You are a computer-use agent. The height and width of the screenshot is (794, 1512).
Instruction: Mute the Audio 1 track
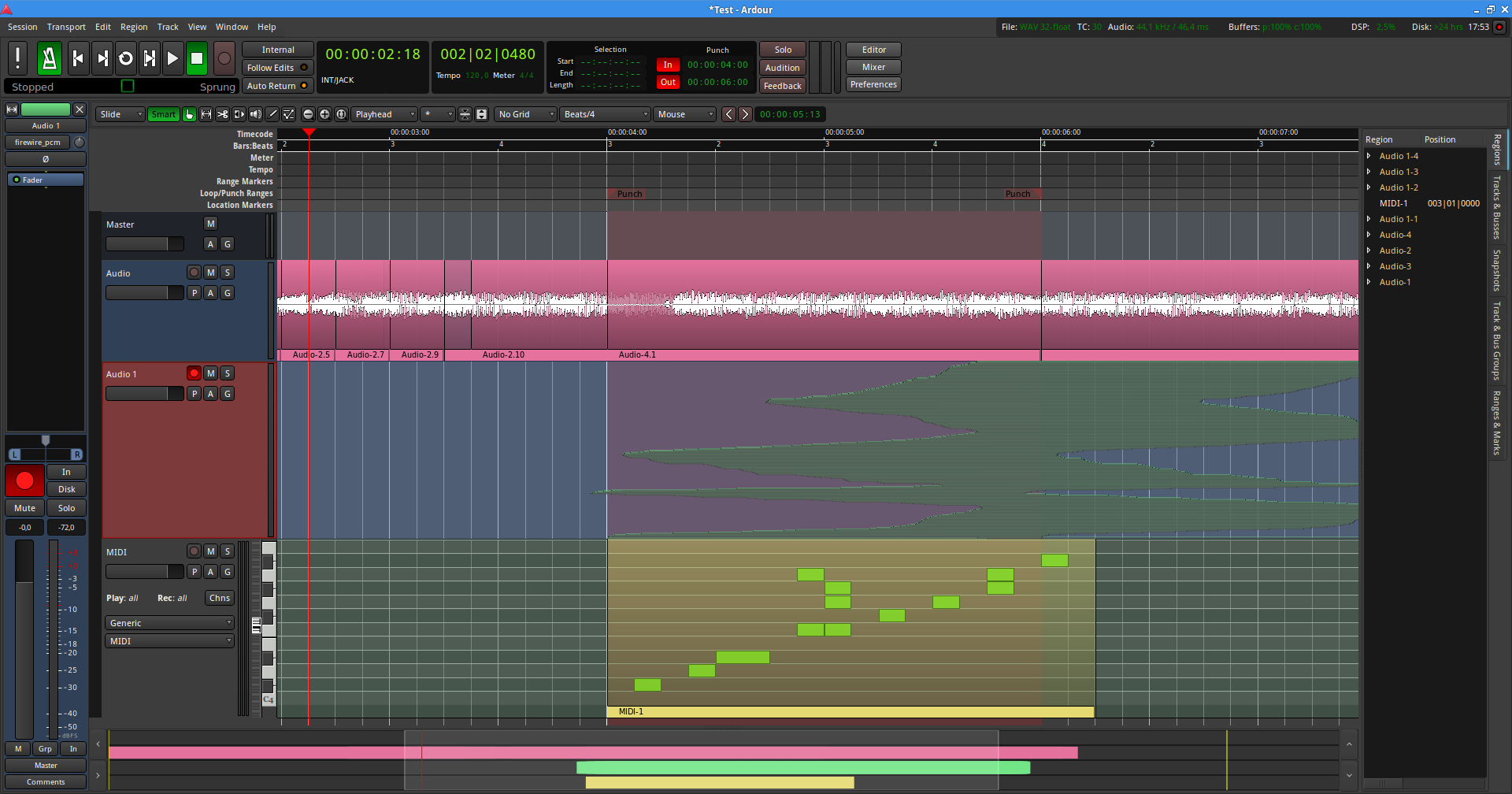coord(210,373)
